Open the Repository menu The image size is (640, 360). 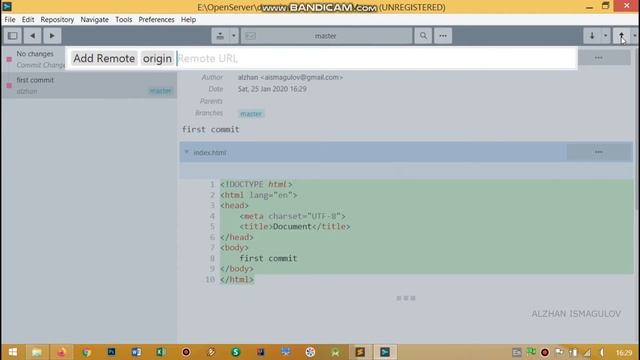[x=57, y=20]
